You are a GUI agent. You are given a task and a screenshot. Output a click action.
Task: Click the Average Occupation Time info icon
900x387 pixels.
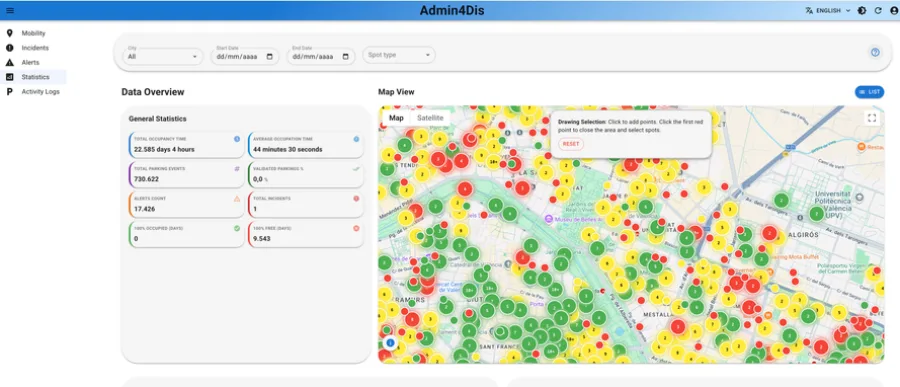point(356,139)
